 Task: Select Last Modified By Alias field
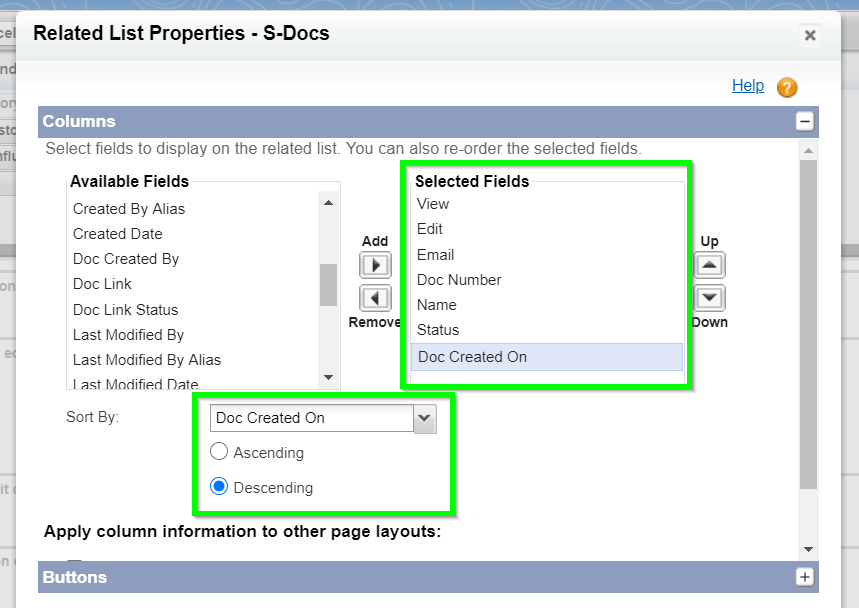point(194,360)
